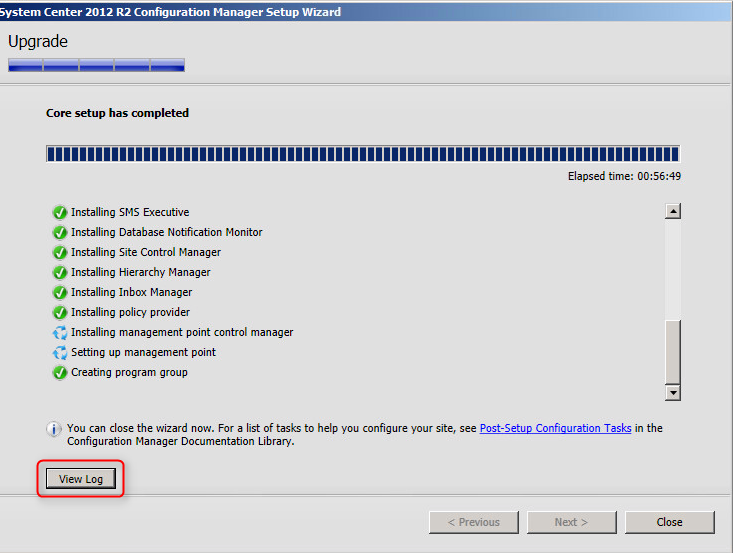Close the setup wizard
Screen dimensions: 733x553
coord(669,522)
